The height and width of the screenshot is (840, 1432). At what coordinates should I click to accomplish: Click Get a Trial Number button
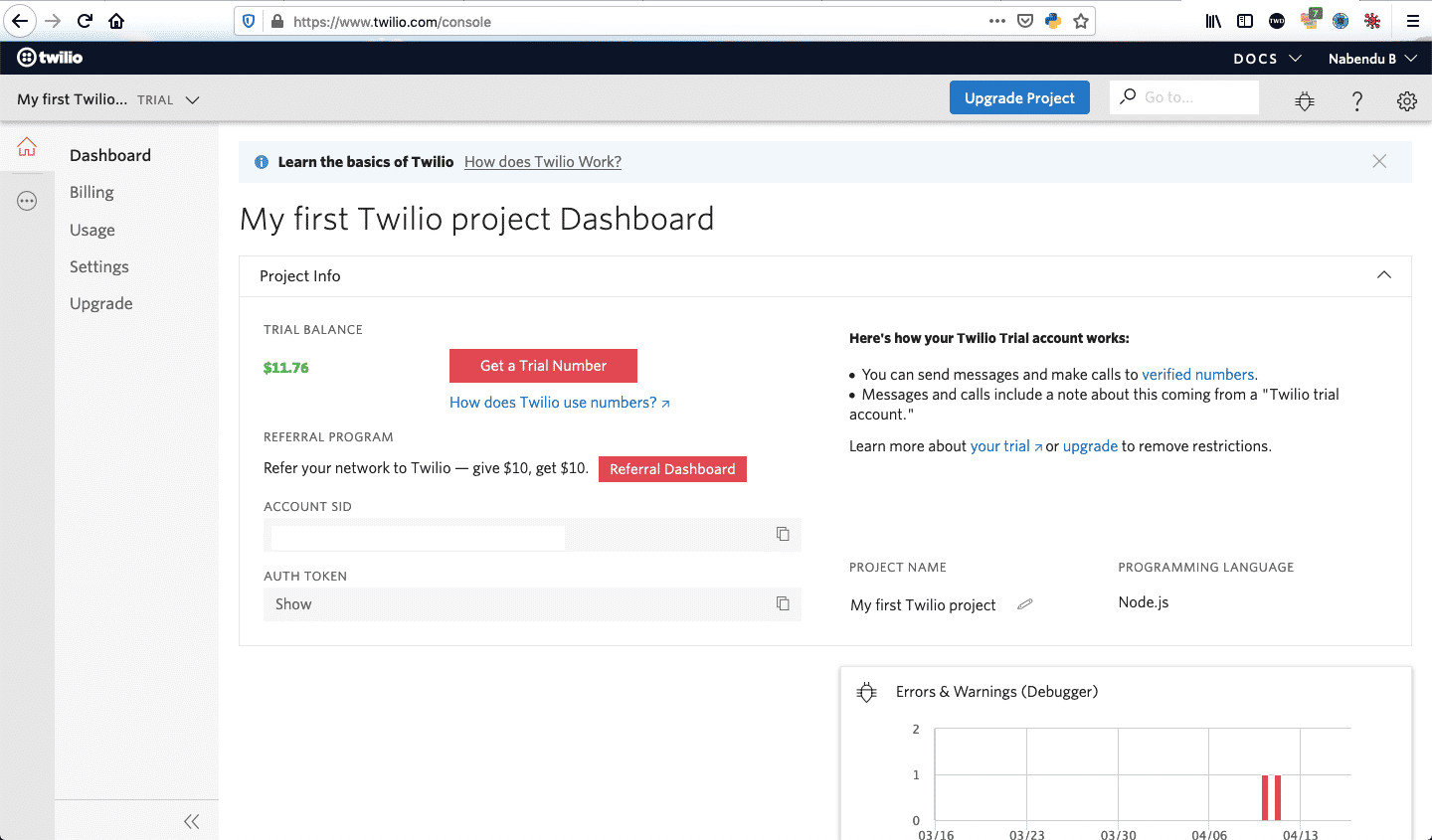coord(543,366)
